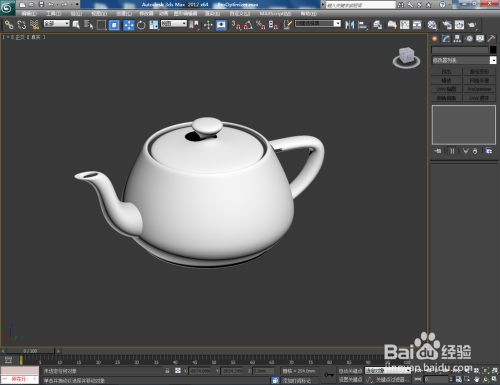Image resolution: width=500 pixels, height=385 pixels.
Task: Open the Group menu
Action: click(x=76, y=14)
